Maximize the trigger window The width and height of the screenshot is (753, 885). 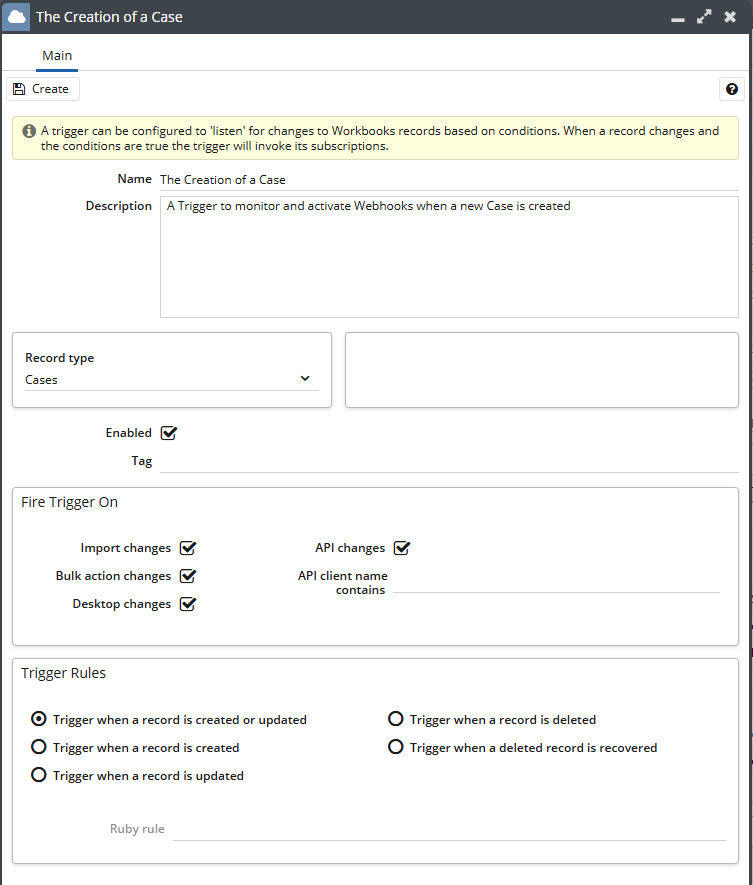point(704,17)
